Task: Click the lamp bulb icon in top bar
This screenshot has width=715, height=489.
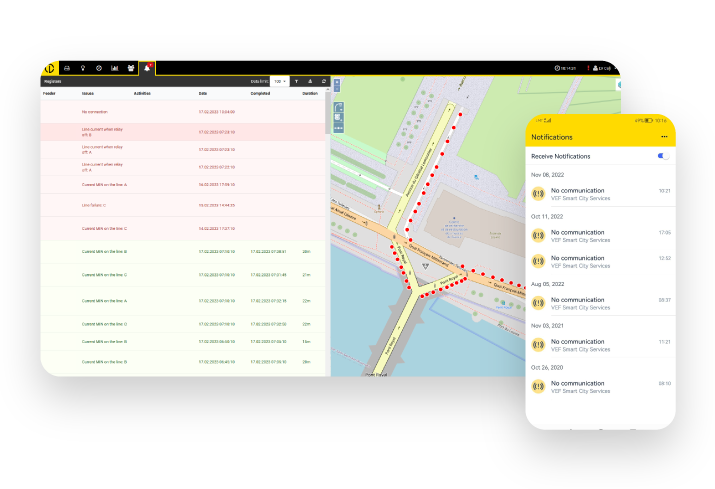Action: click(83, 68)
